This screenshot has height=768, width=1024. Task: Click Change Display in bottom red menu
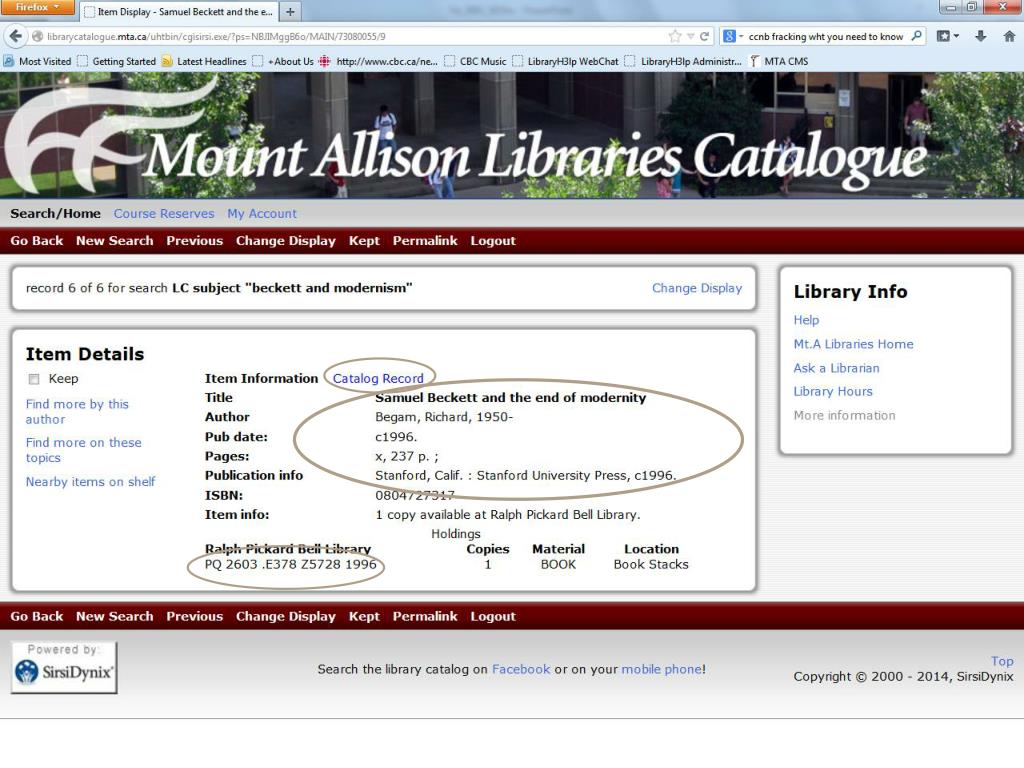285,616
